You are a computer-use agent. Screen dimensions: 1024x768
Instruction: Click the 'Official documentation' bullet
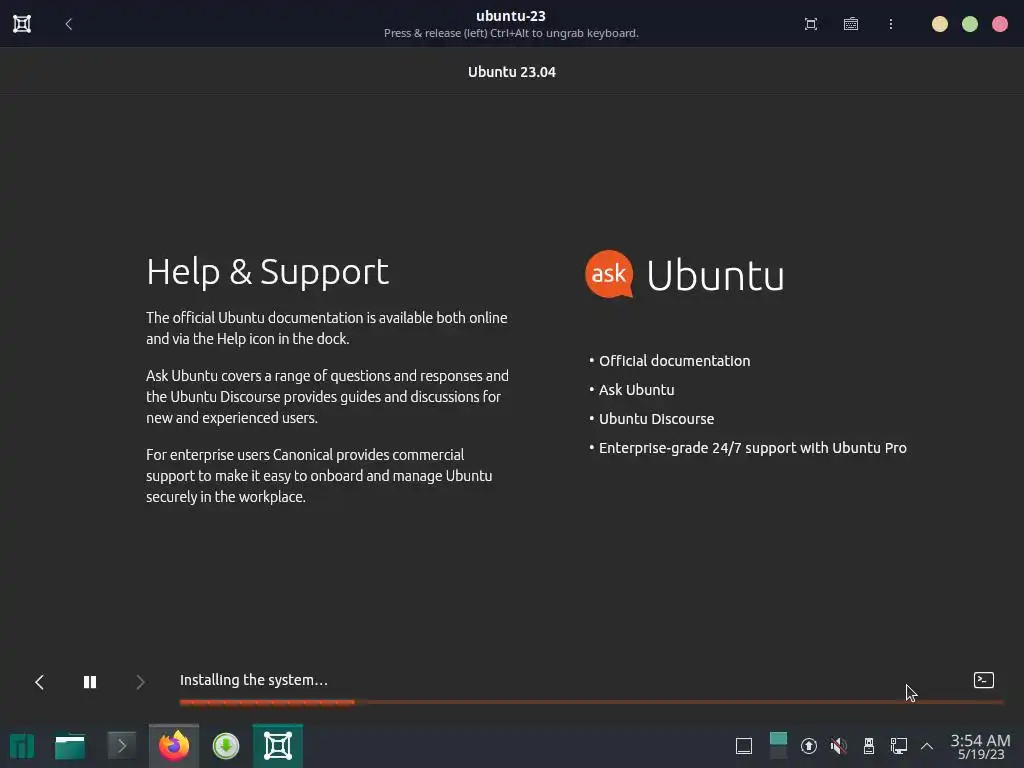click(674, 360)
